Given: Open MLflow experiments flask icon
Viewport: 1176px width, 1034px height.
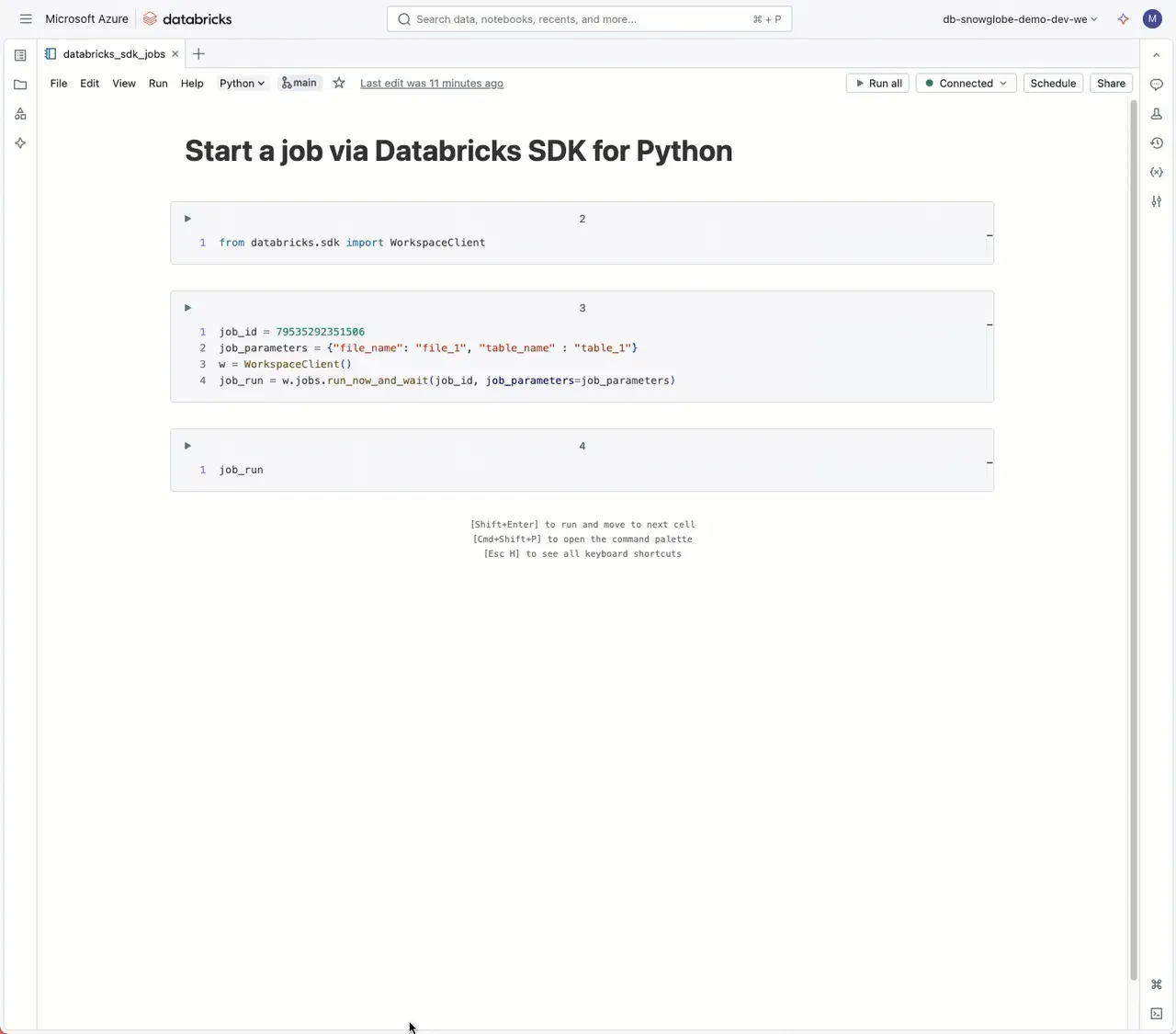Looking at the screenshot, I should (x=1157, y=114).
